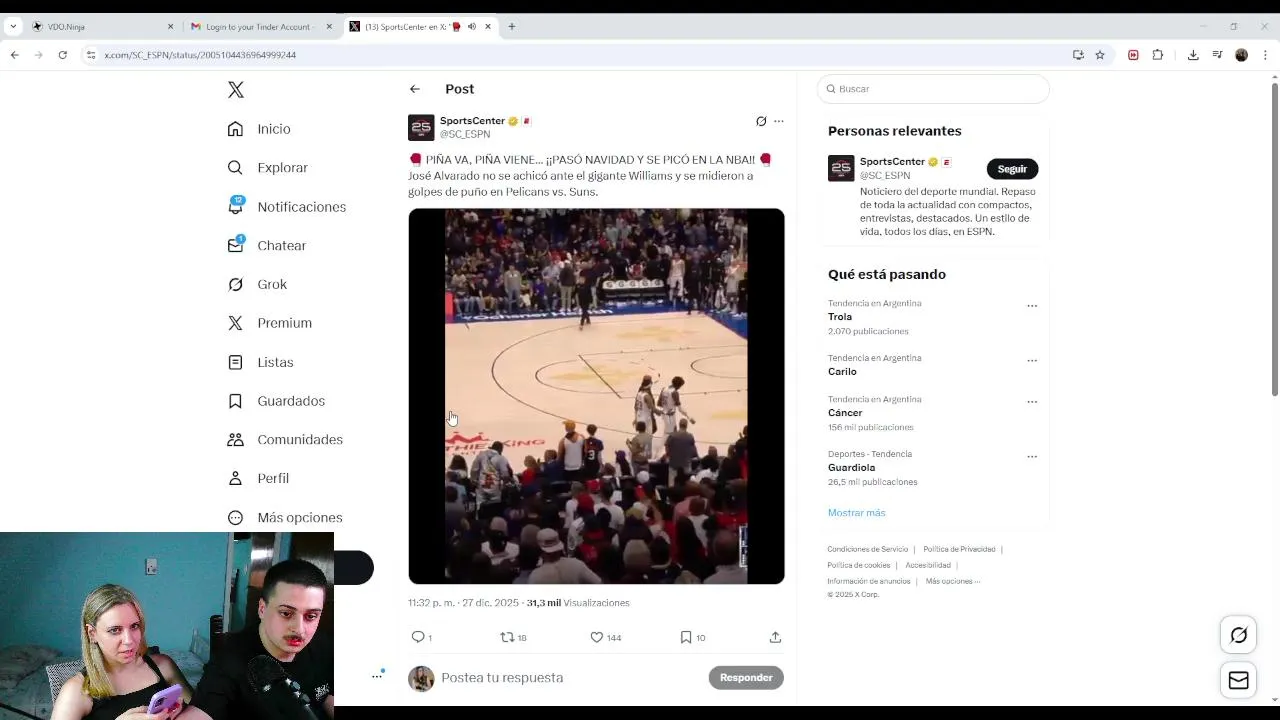Image resolution: width=1280 pixels, height=720 pixels.
Task: Open the tab search dropdown arrow
Action: 13,27
